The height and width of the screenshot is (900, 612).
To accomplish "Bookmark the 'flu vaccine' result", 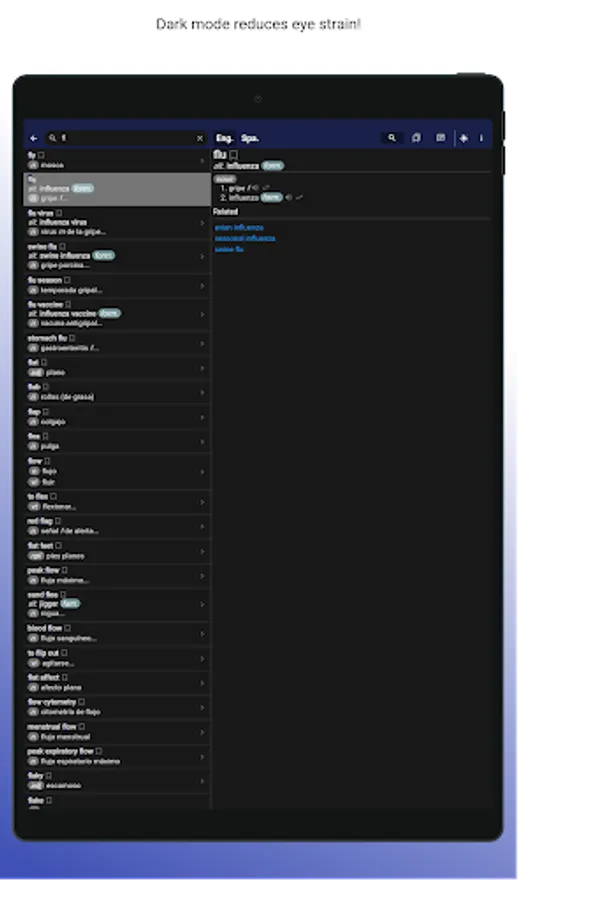I will [68, 304].
